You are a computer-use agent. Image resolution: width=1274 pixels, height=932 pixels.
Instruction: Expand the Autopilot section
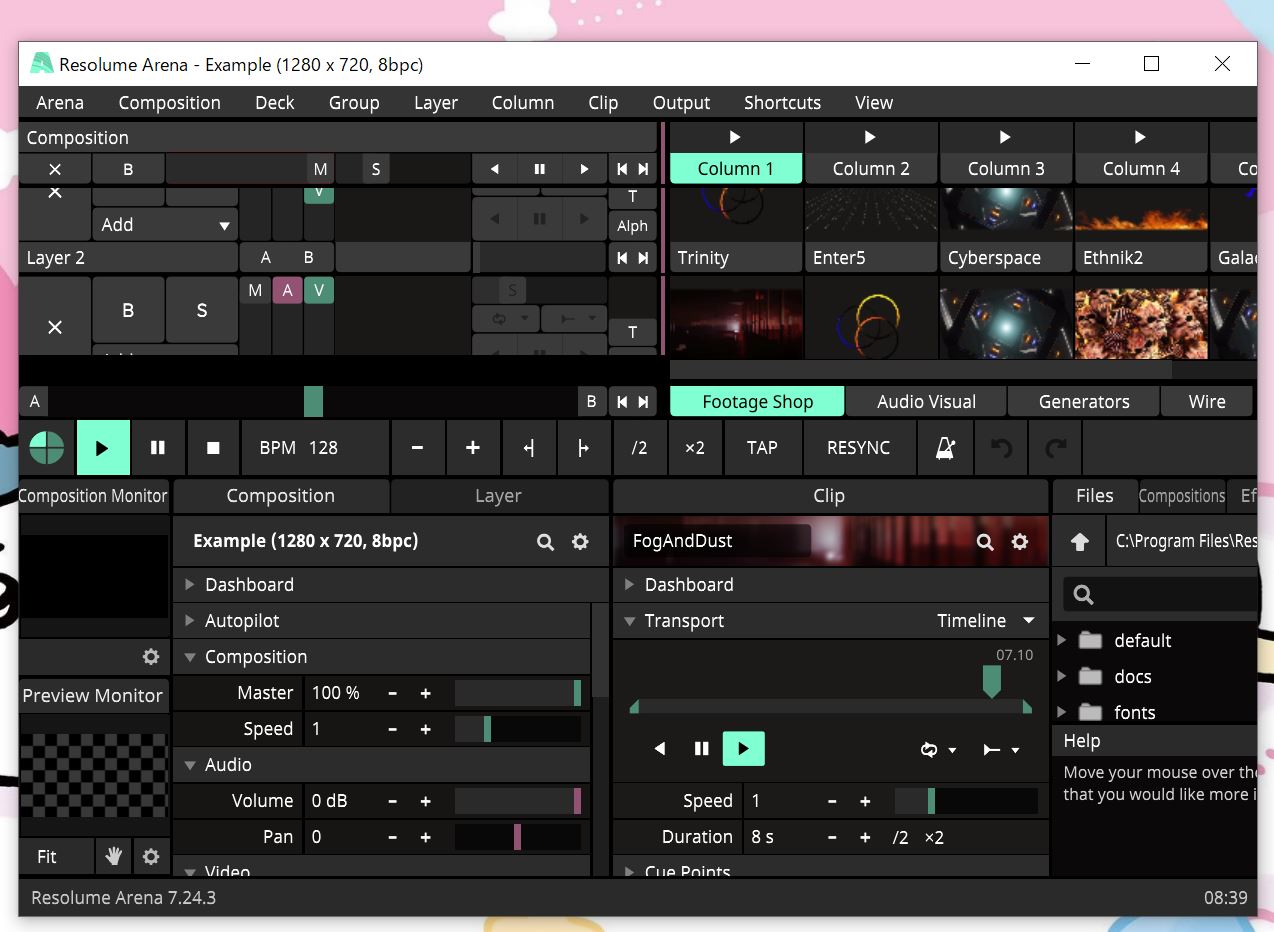pyautogui.click(x=189, y=621)
